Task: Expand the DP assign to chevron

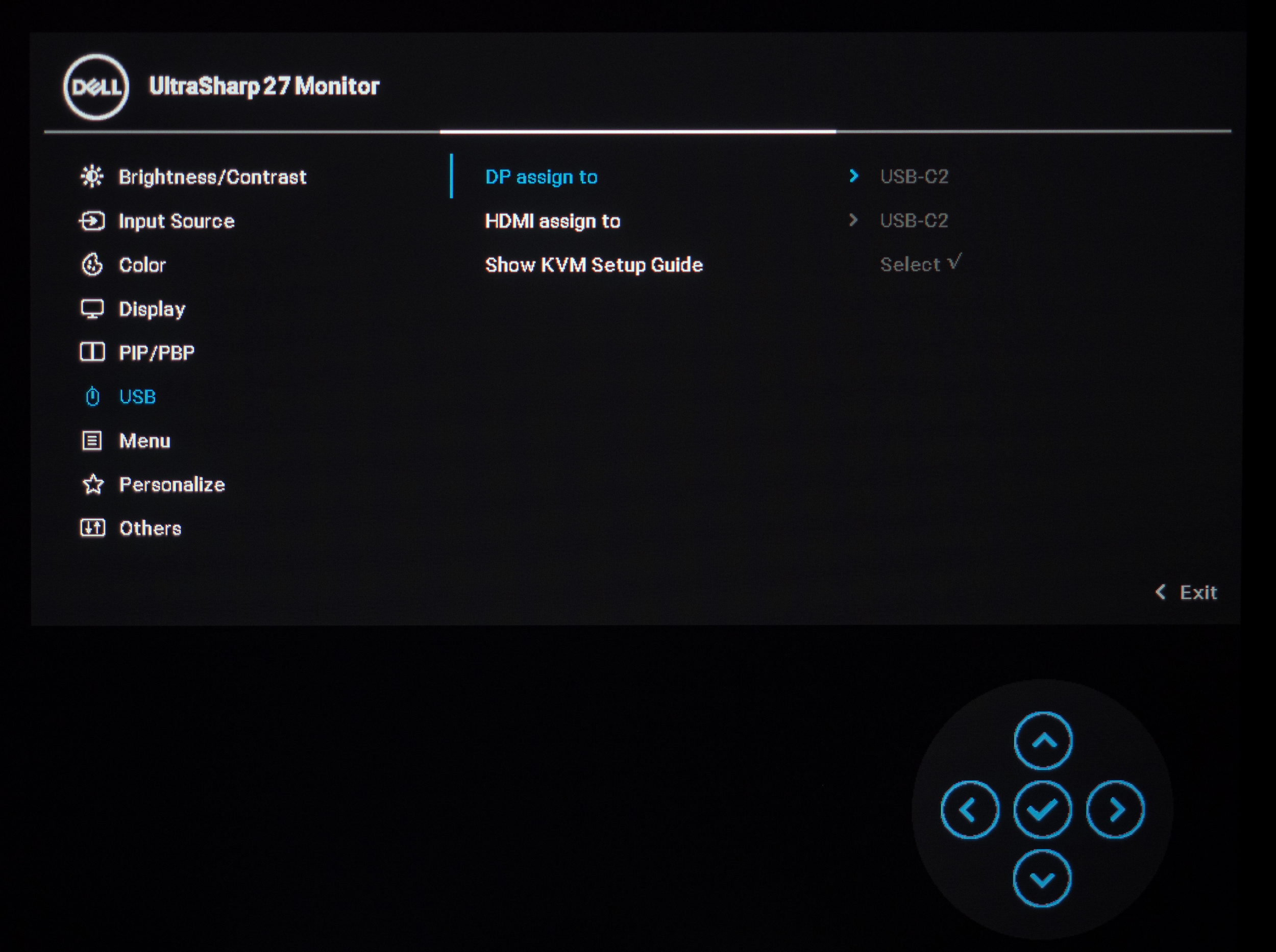Action: [854, 176]
